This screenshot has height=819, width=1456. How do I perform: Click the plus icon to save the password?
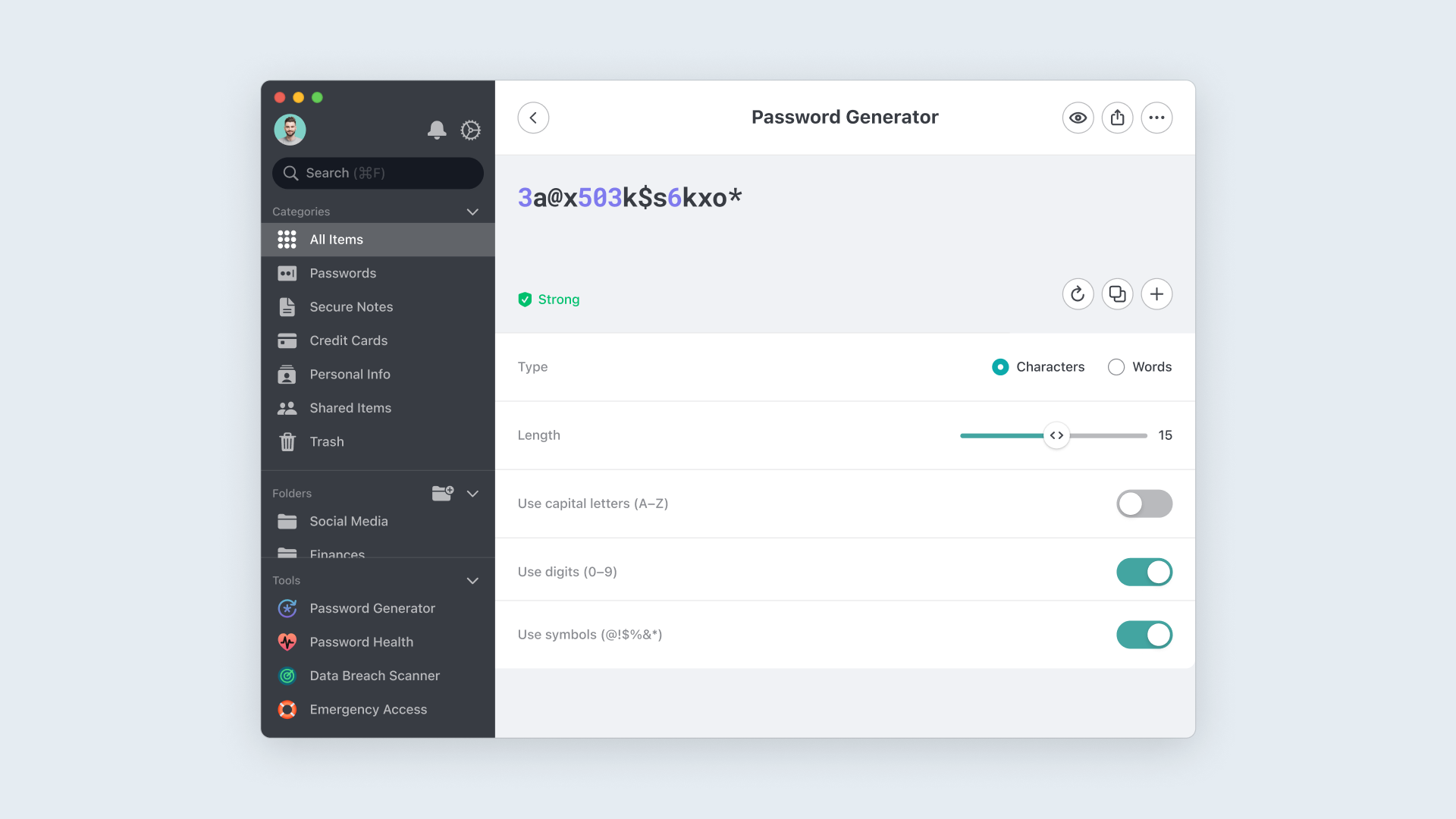click(x=1156, y=294)
